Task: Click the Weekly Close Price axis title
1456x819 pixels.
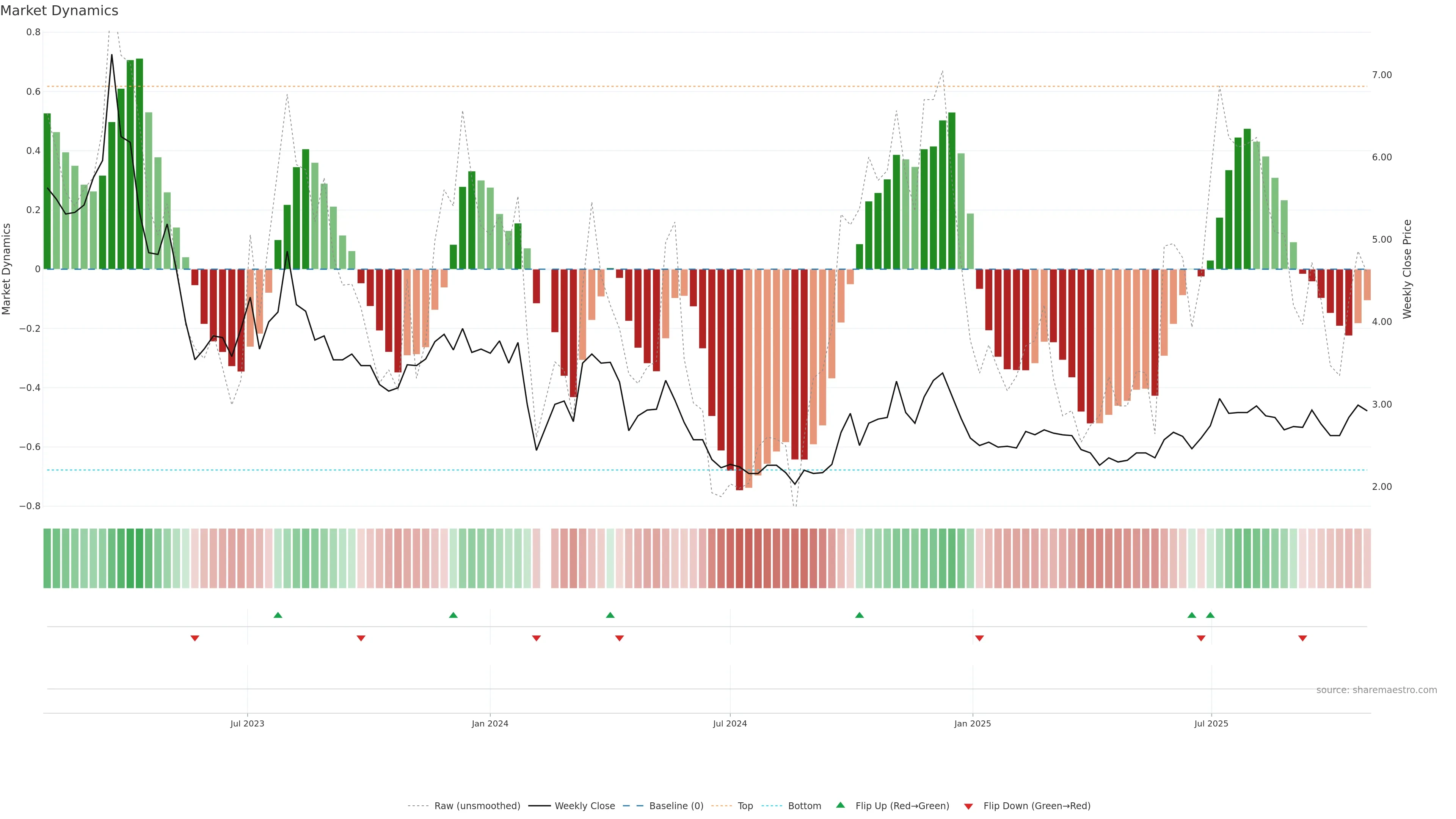Action: [1407, 269]
